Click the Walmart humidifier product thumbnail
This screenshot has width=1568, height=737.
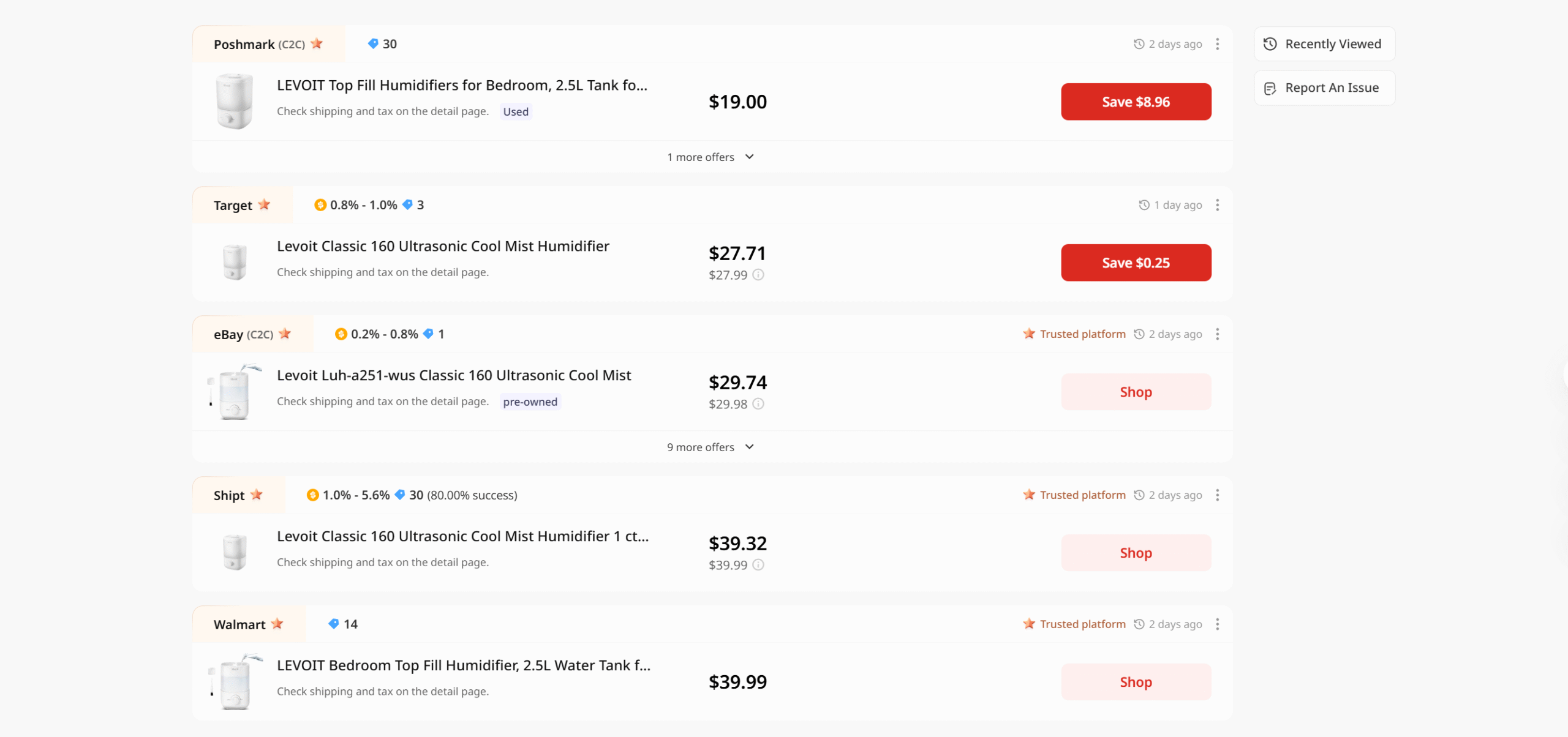[235, 681]
